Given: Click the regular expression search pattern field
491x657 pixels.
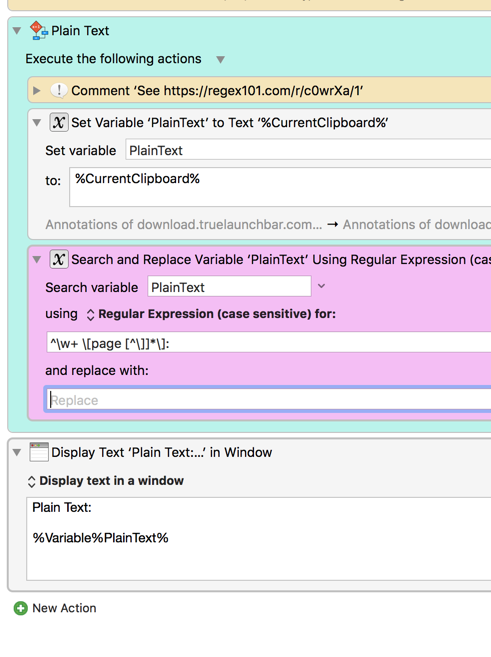Looking at the screenshot, I should click(269, 343).
